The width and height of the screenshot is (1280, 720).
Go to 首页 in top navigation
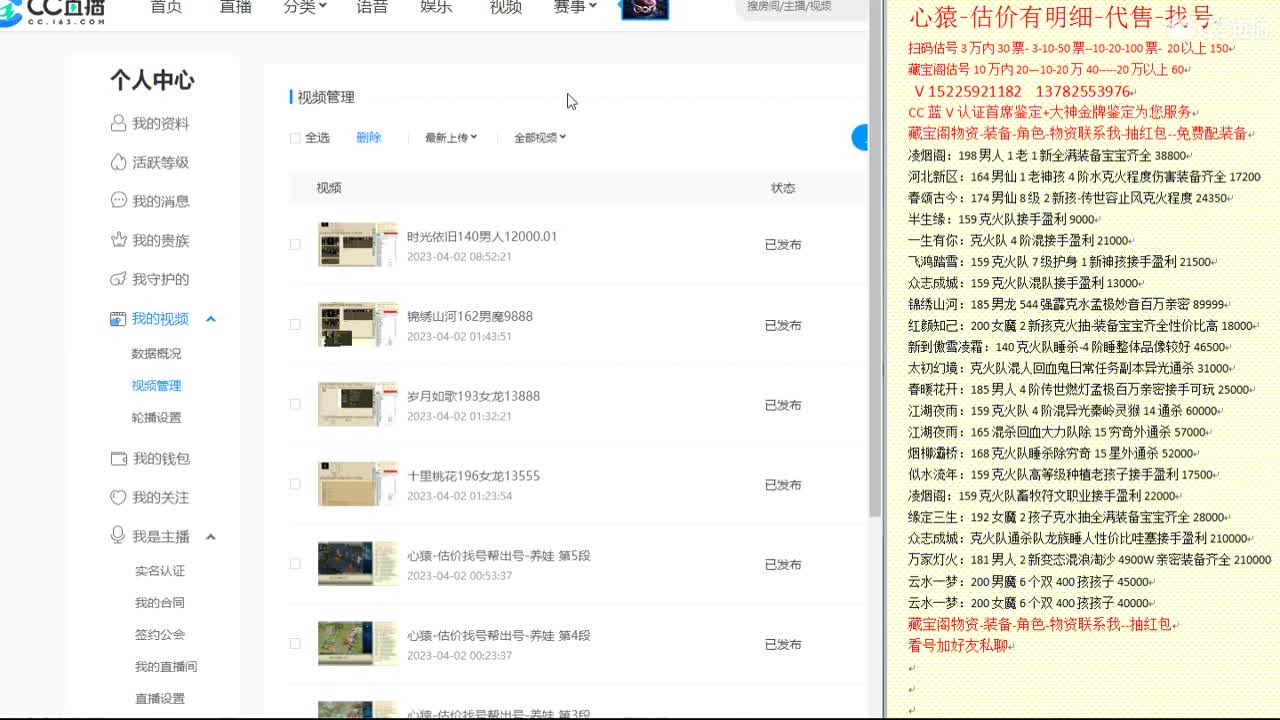[166, 7]
